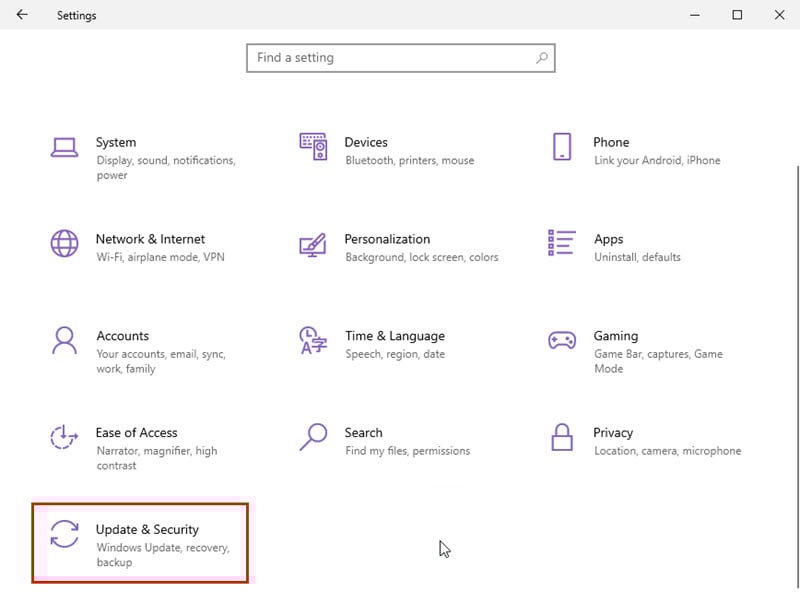
Task: Click the Personalization paintbrush icon
Action: (313, 245)
